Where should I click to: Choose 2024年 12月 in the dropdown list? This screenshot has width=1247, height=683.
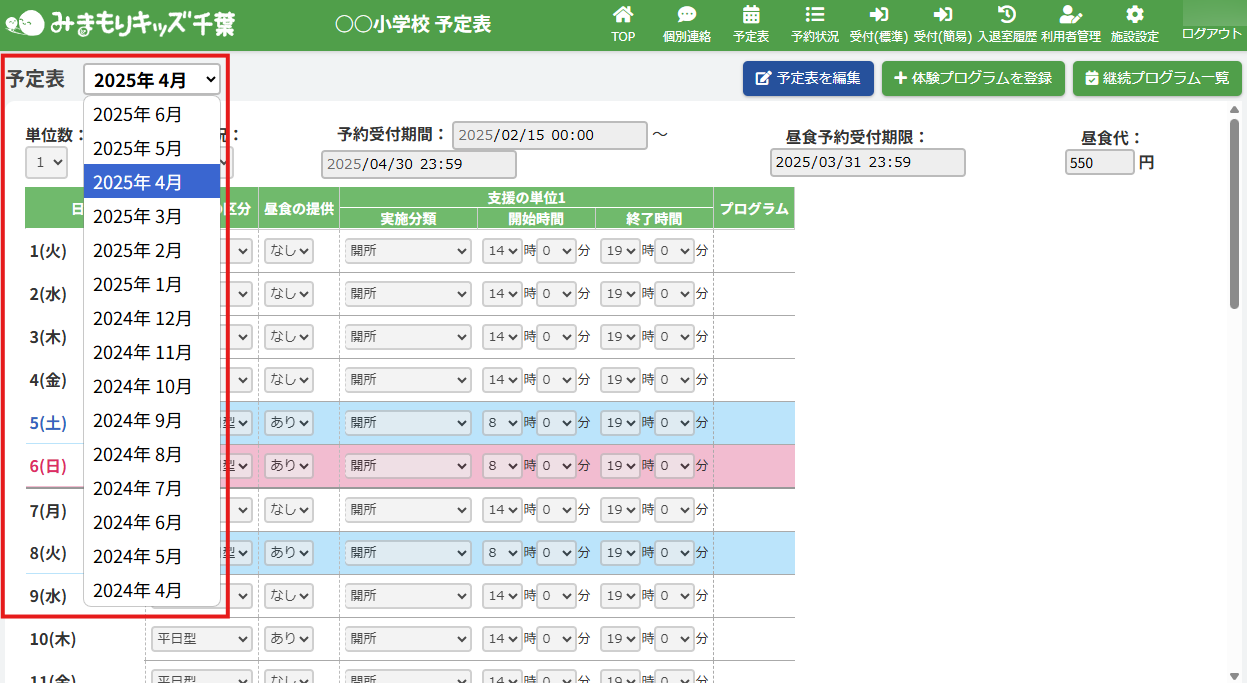142,318
